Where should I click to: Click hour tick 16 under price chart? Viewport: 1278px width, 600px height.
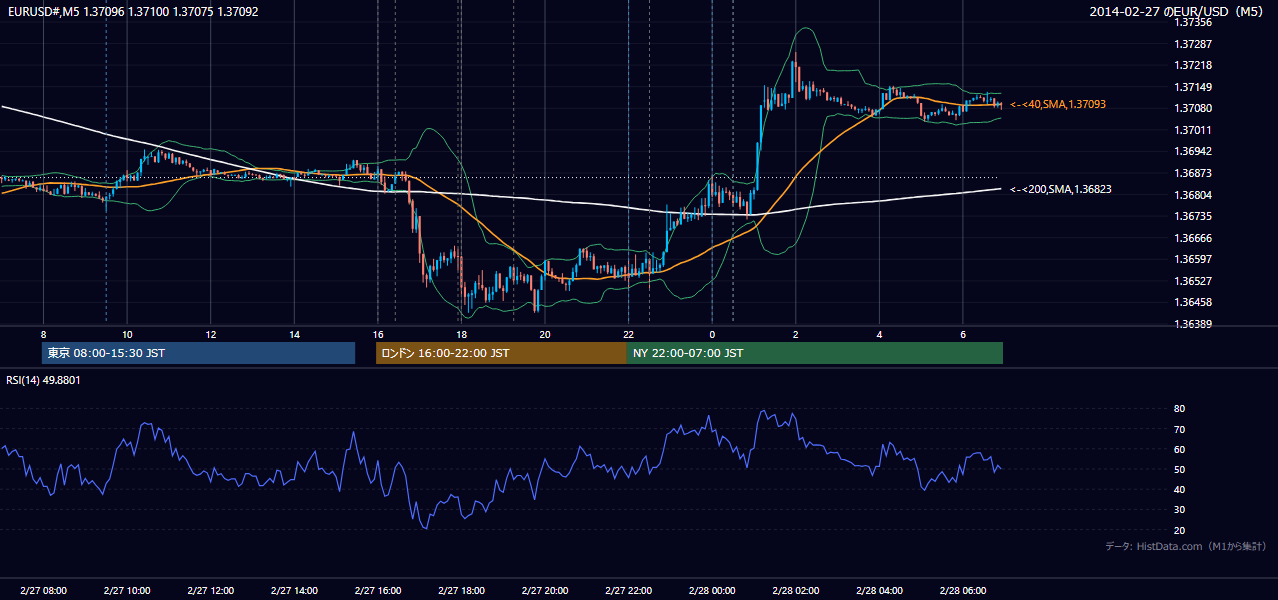378,334
